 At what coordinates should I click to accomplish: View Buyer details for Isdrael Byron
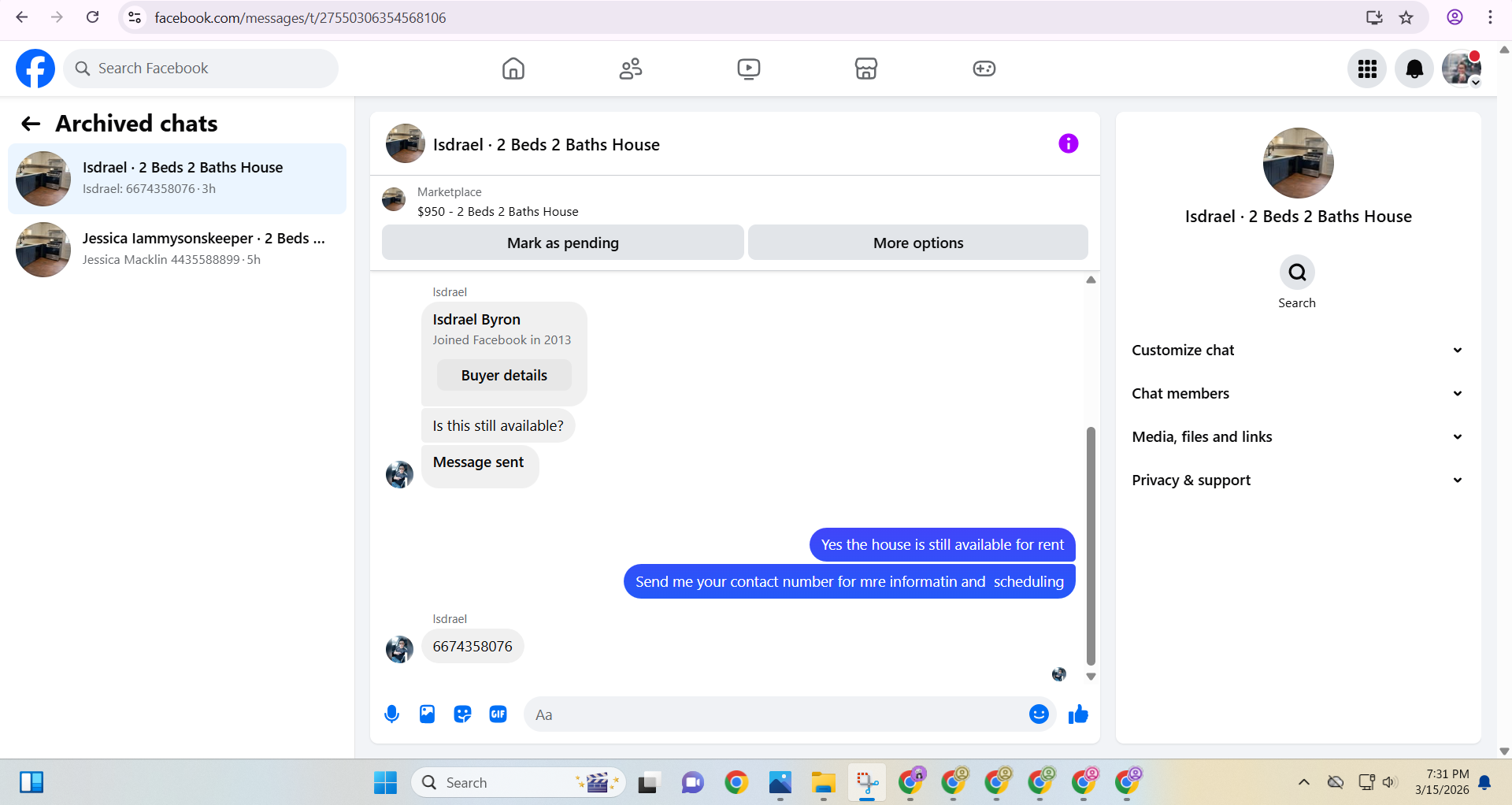click(x=504, y=375)
